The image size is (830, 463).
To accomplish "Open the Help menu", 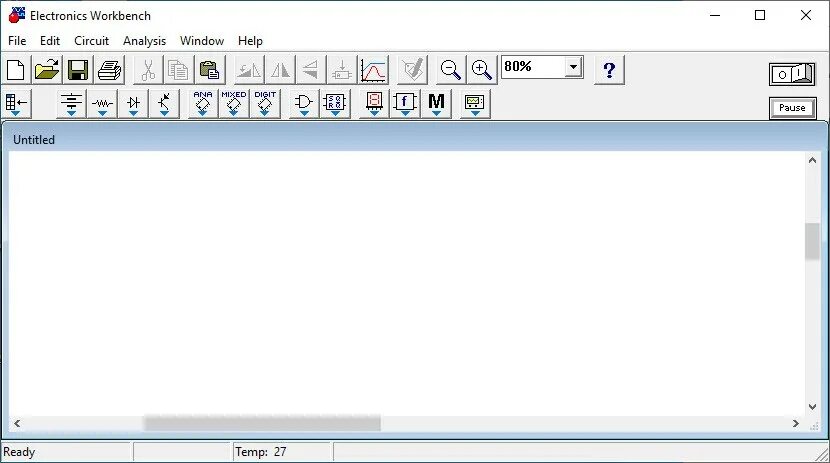I will pyautogui.click(x=250, y=41).
